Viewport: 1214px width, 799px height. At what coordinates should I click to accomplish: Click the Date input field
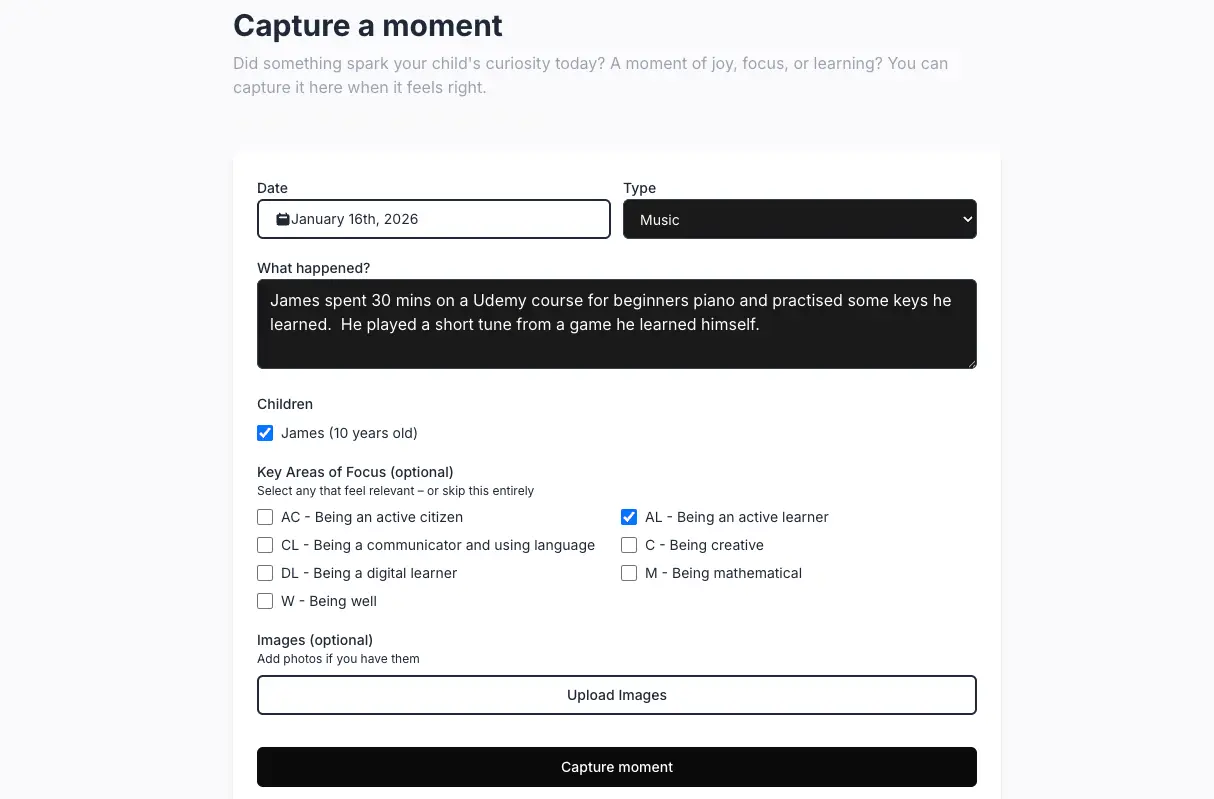(x=450, y=218)
